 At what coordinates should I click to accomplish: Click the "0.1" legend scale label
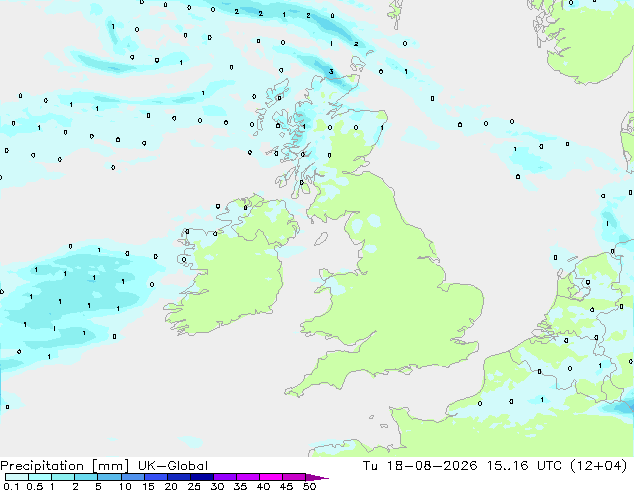pos(11,486)
